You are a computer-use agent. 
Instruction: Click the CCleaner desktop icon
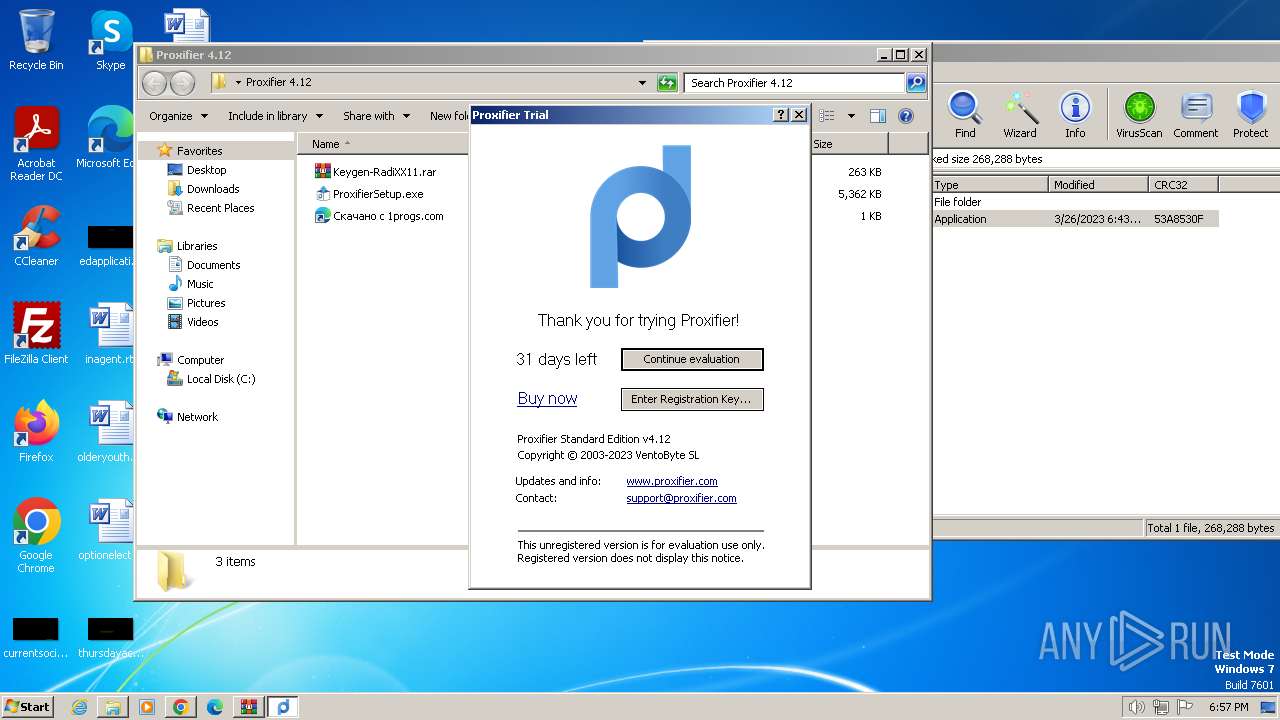point(36,236)
